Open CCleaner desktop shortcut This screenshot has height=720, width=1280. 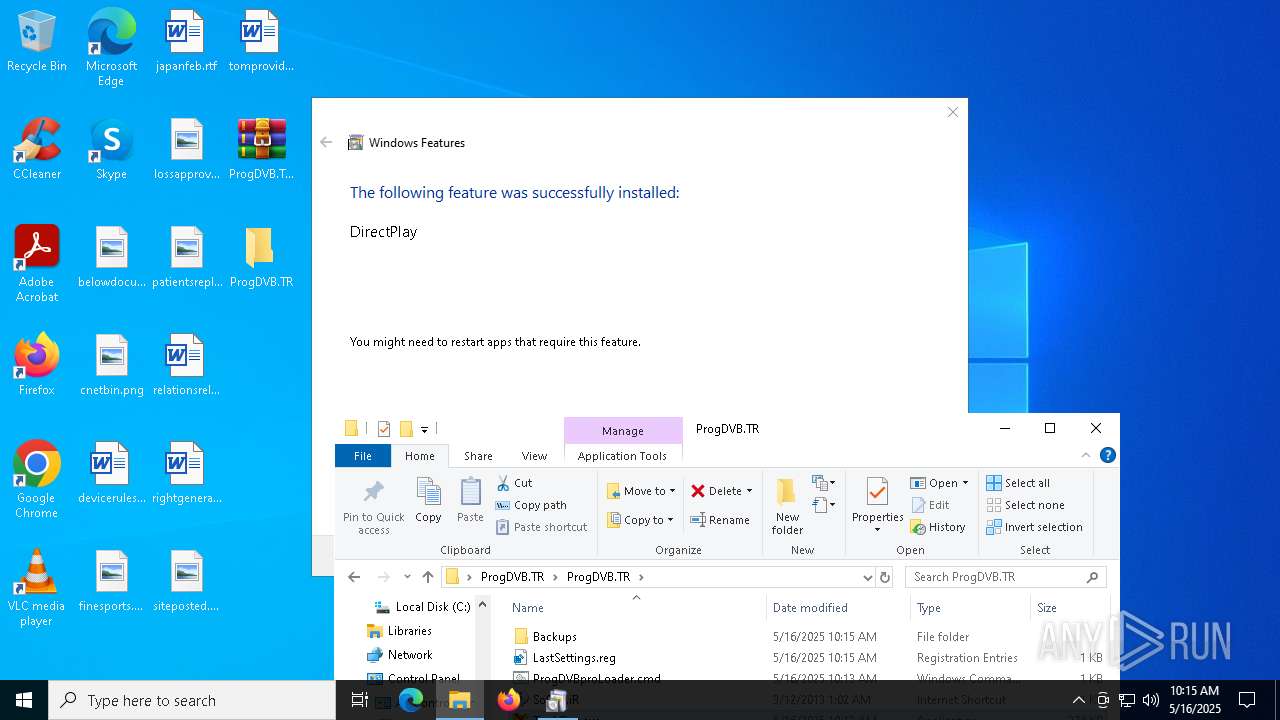(37, 150)
